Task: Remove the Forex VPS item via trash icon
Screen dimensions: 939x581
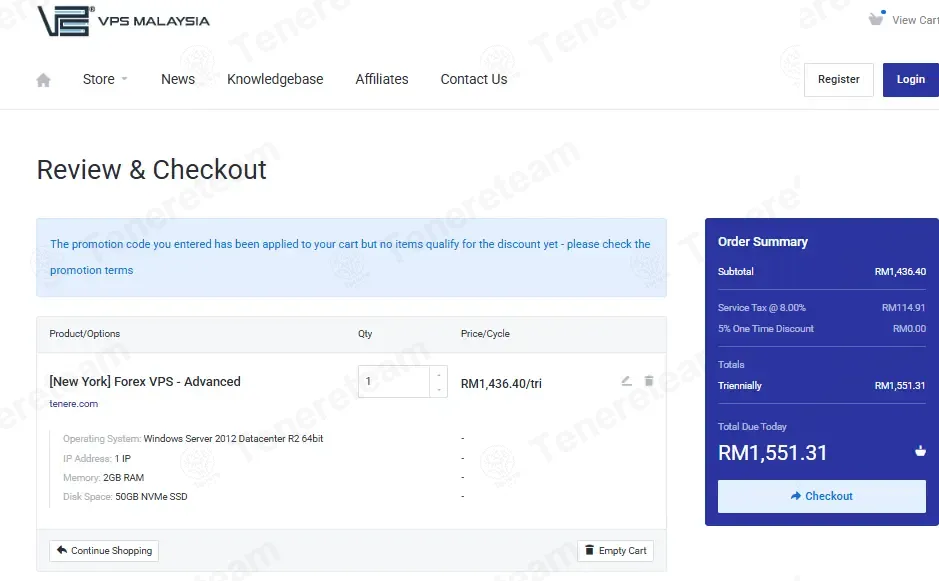Action: point(649,381)
